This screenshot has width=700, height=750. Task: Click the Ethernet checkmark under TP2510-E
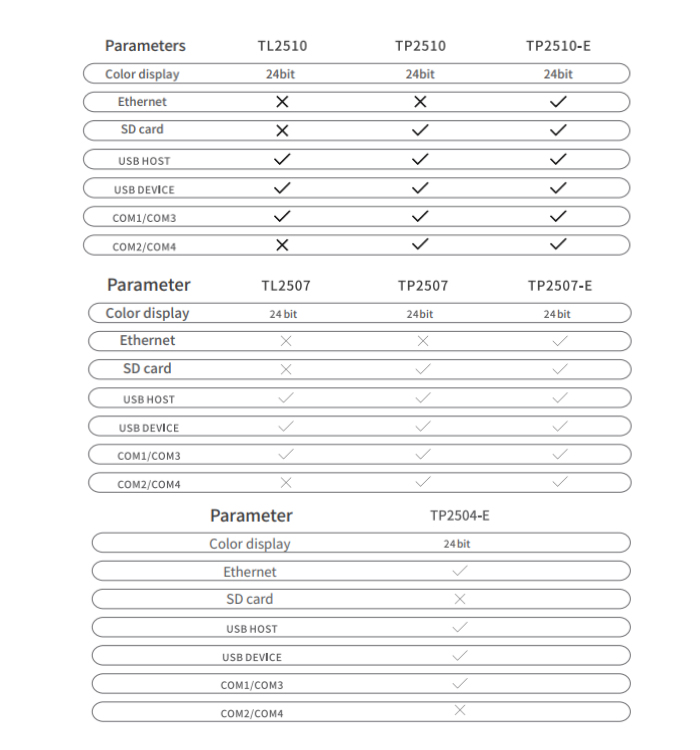click(x=559, y=101)
